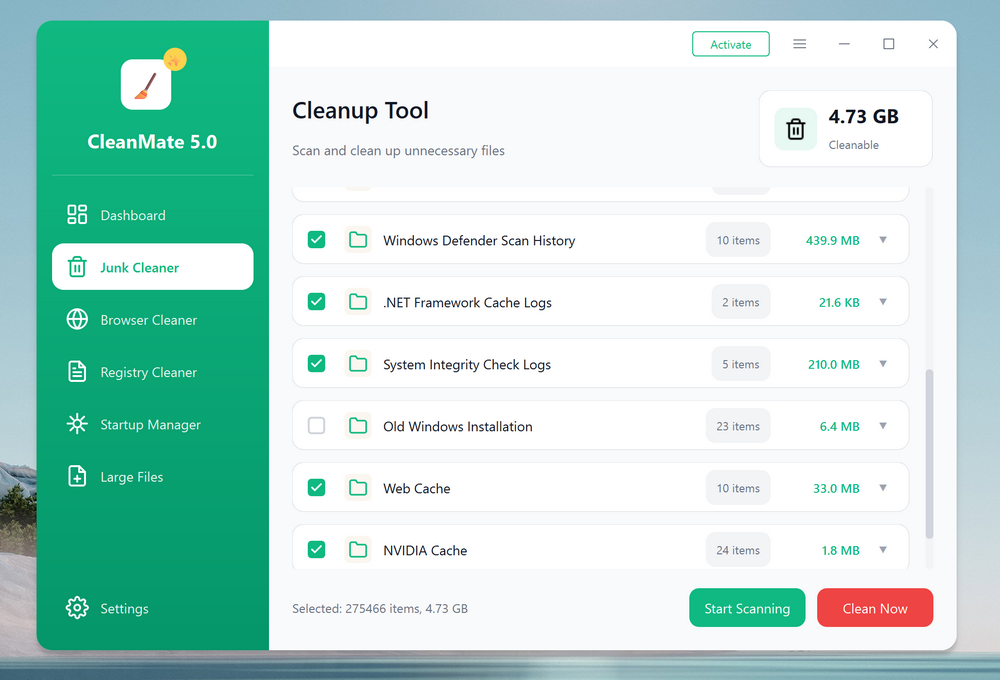Open Large Files file icon
Image resolution: width=1000 pixels, height=680 pixels.
coord(76,477)
